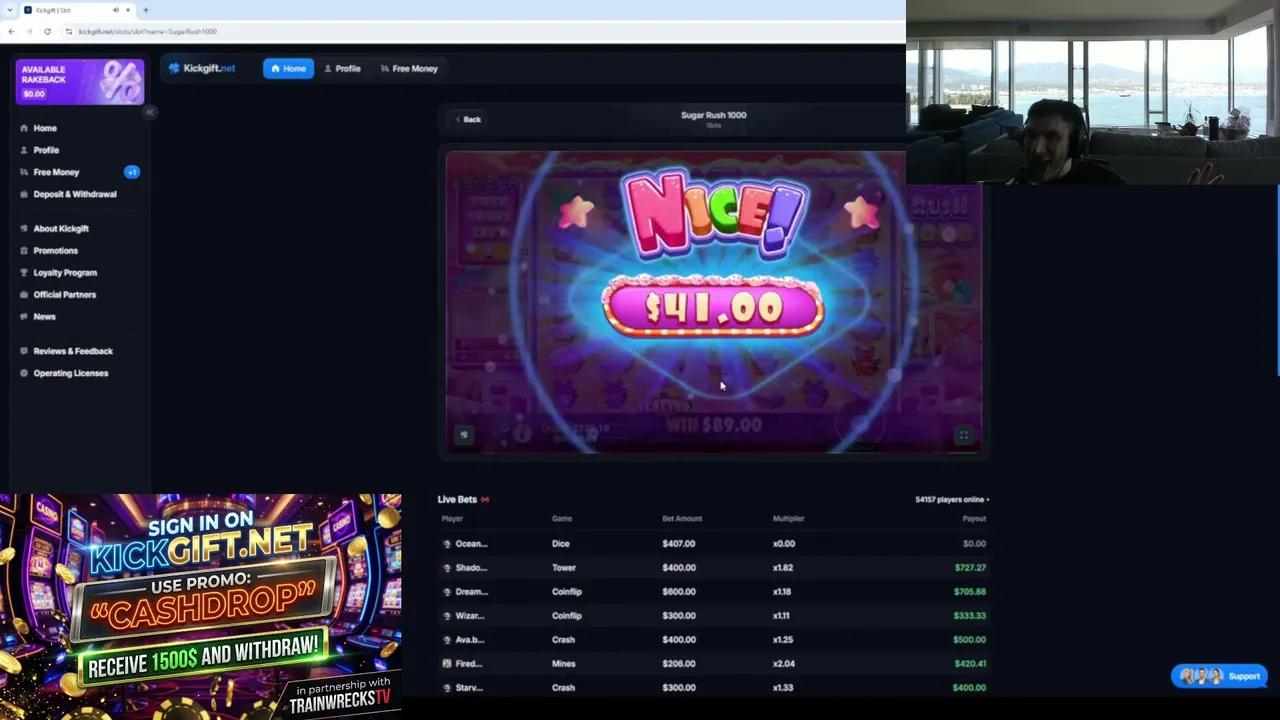Toggle fullscreen for the slot game
The height and width of the screenshot is (720, 1280).
pos(964,435)
